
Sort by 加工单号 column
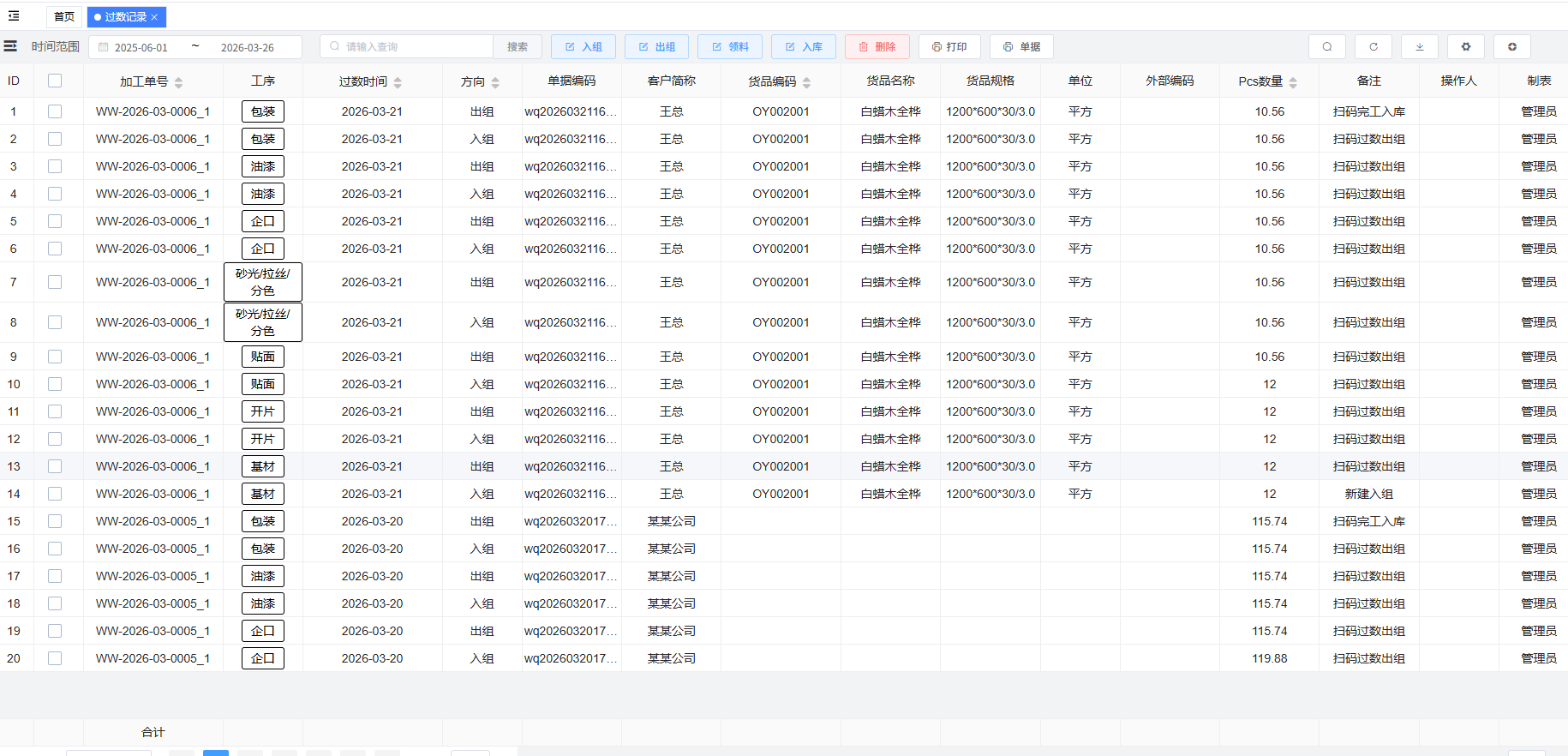pos(178,82)
